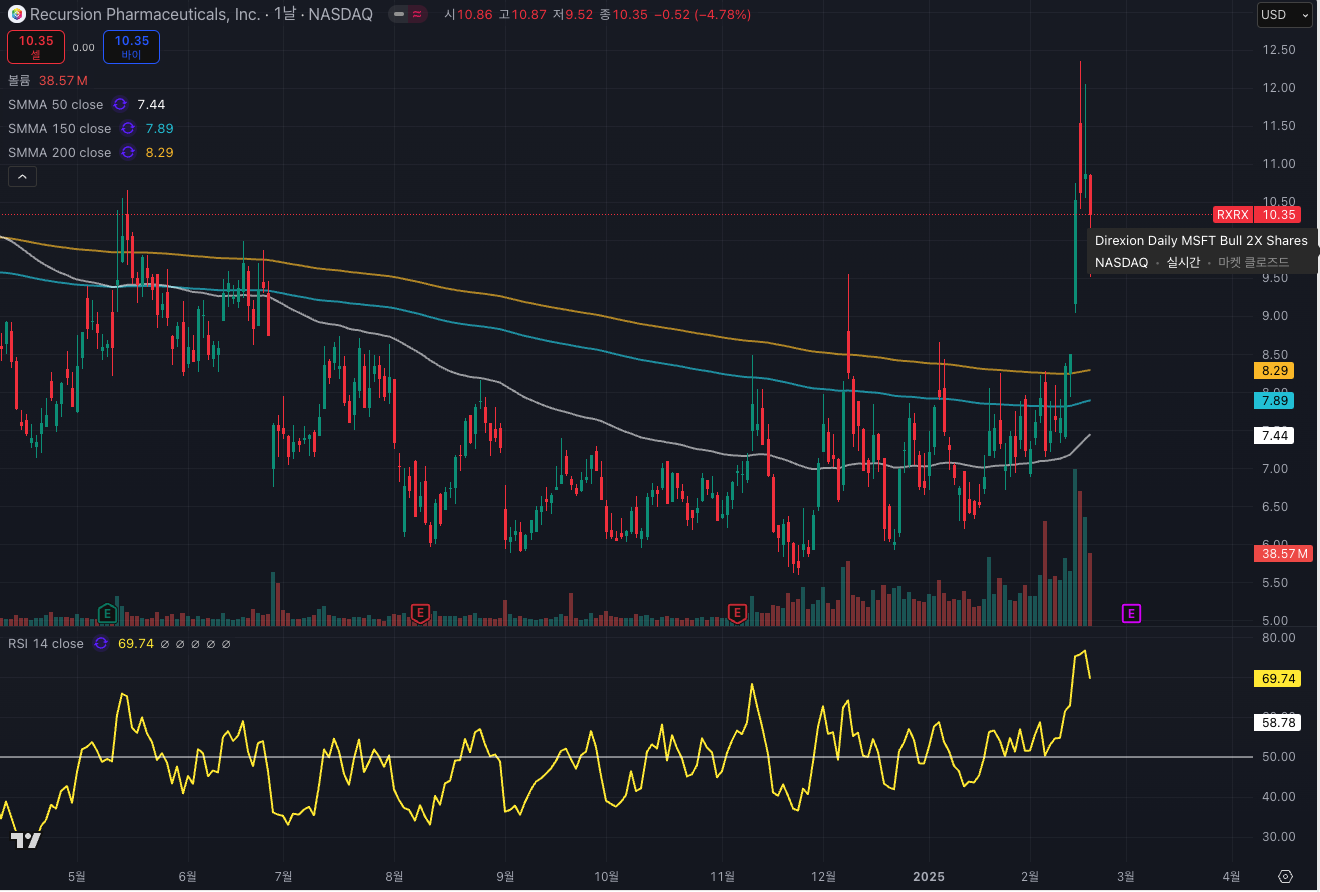Viewport: 1320px width, 892px height.
Task: Select the SMMA 200 close legend label
Action: point(59,152)
